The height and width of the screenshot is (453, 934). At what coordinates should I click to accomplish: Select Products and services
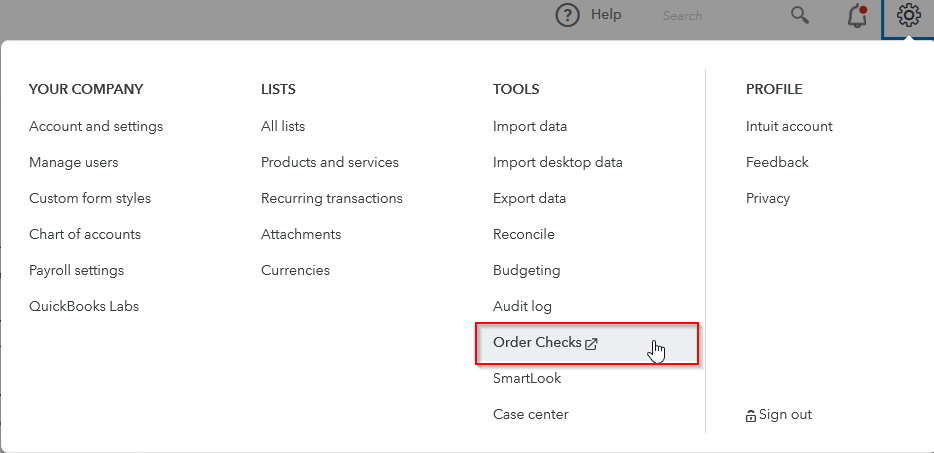(x=330, y=162)
